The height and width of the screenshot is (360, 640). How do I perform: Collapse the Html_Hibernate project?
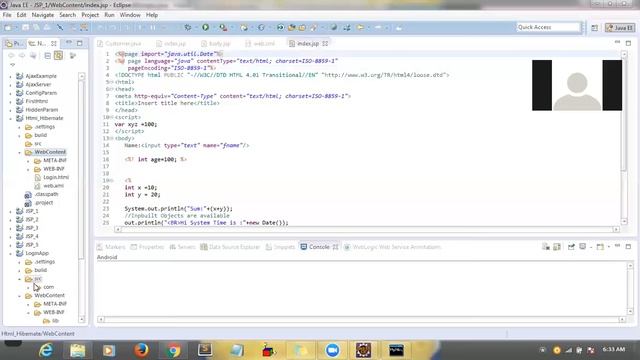[x=11, y=118]
